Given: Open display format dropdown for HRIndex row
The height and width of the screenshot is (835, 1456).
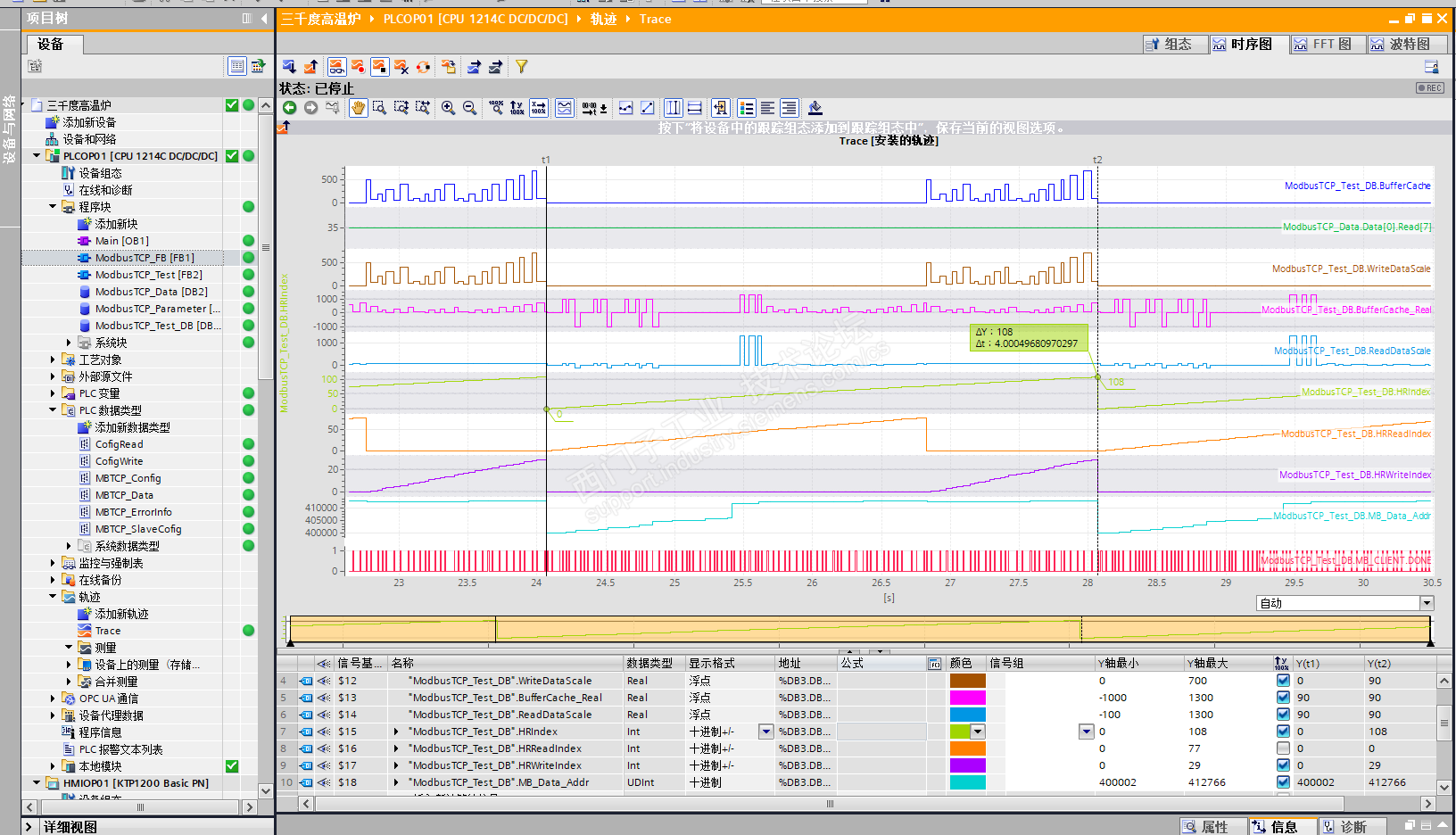Looking at the screenshot, I should 765,732.
